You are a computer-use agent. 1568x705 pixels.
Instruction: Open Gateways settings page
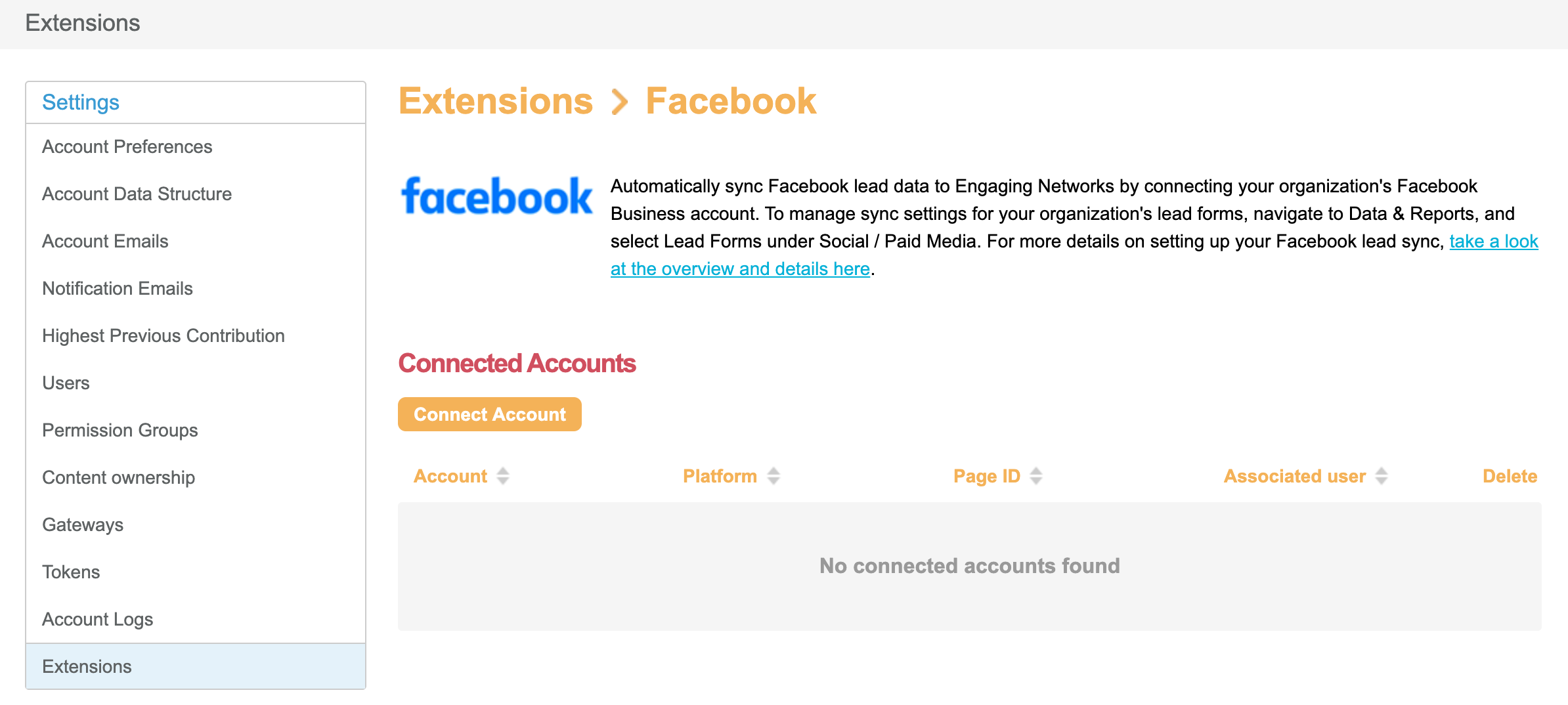point(83,524)
